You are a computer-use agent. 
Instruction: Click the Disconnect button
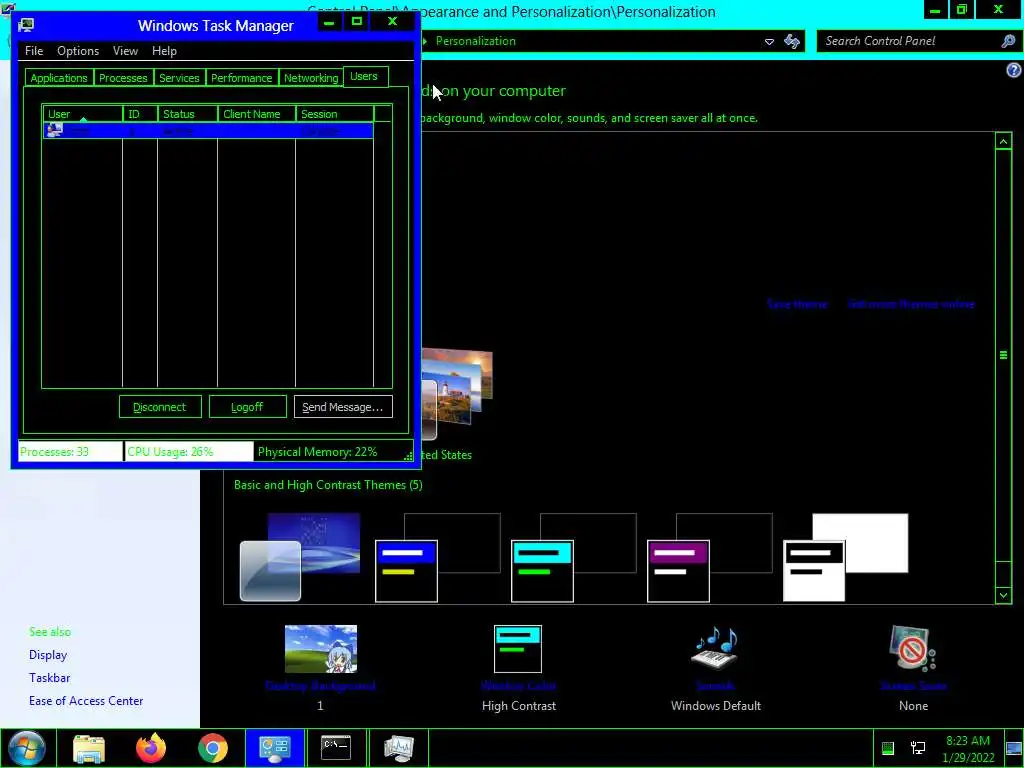click(x=160, y=407)
